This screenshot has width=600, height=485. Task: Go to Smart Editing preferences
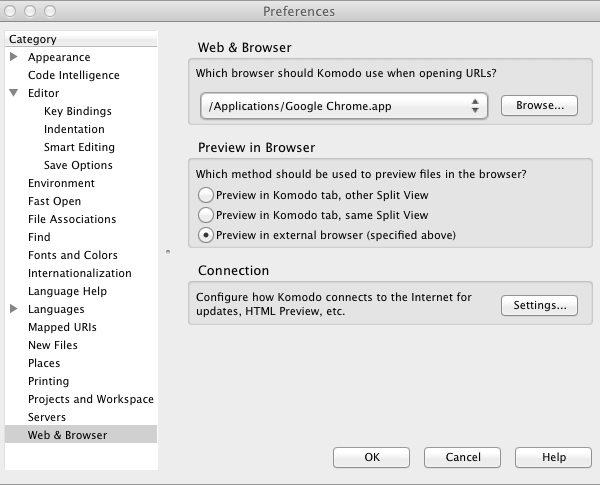click(x=79, y=147)
